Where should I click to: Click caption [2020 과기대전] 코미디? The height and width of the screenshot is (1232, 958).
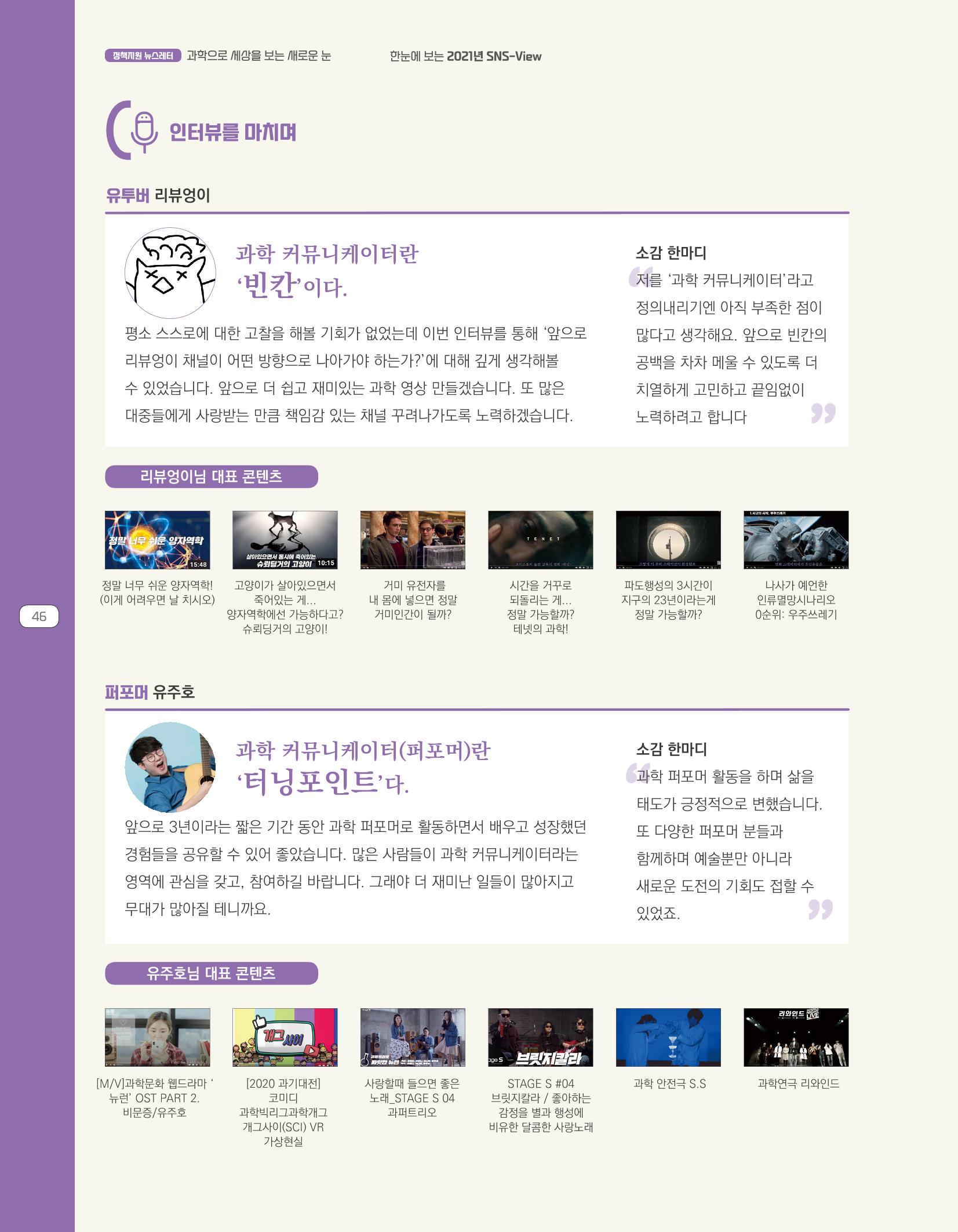pyautogui.click(x=283, y=1112)
